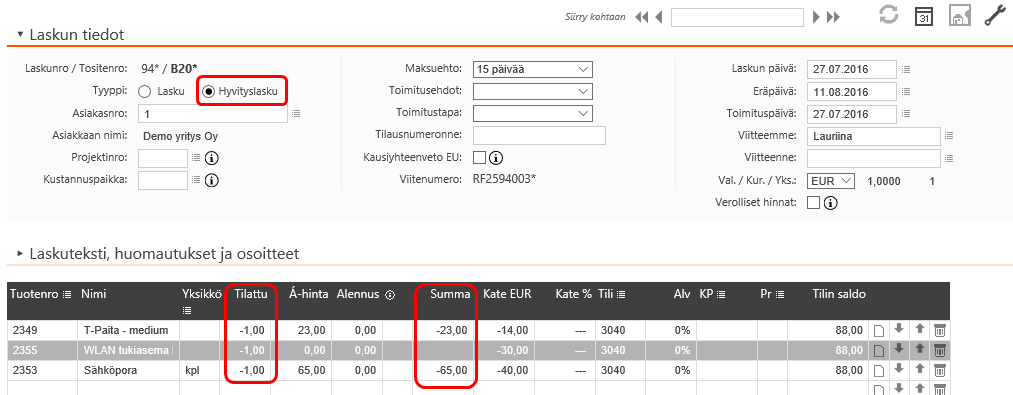Click the Alennus column settings icon

pyautogui.click(x=390, y=295)
